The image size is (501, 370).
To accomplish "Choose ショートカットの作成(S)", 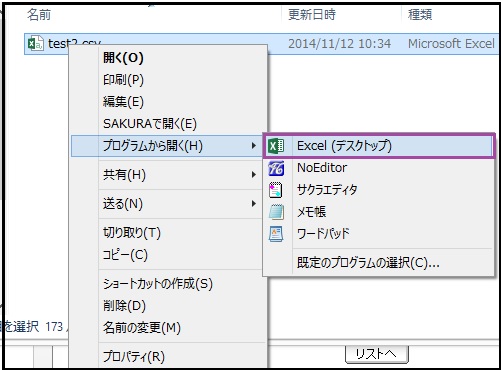I will pos(167,284).
